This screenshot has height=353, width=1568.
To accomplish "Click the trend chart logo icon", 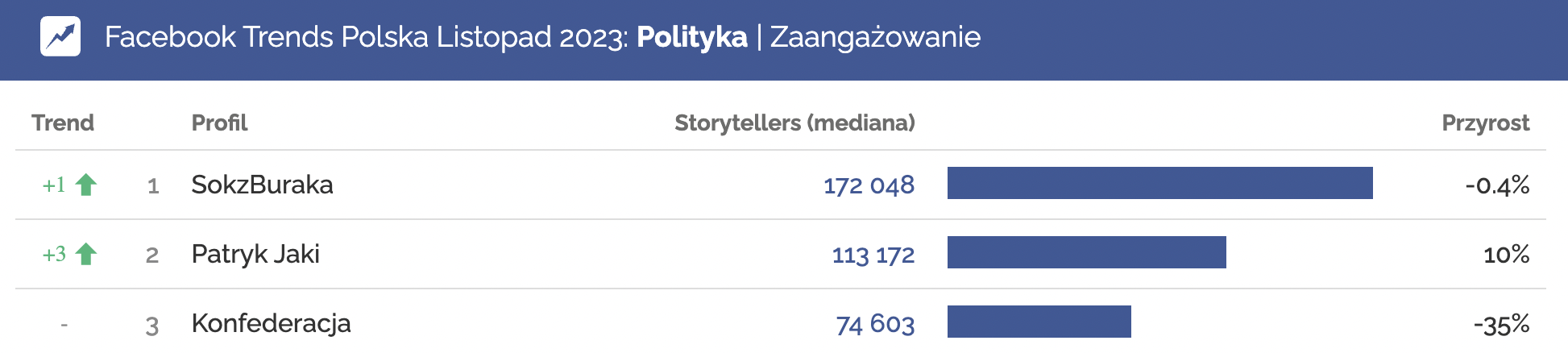I will coord(60,36).
